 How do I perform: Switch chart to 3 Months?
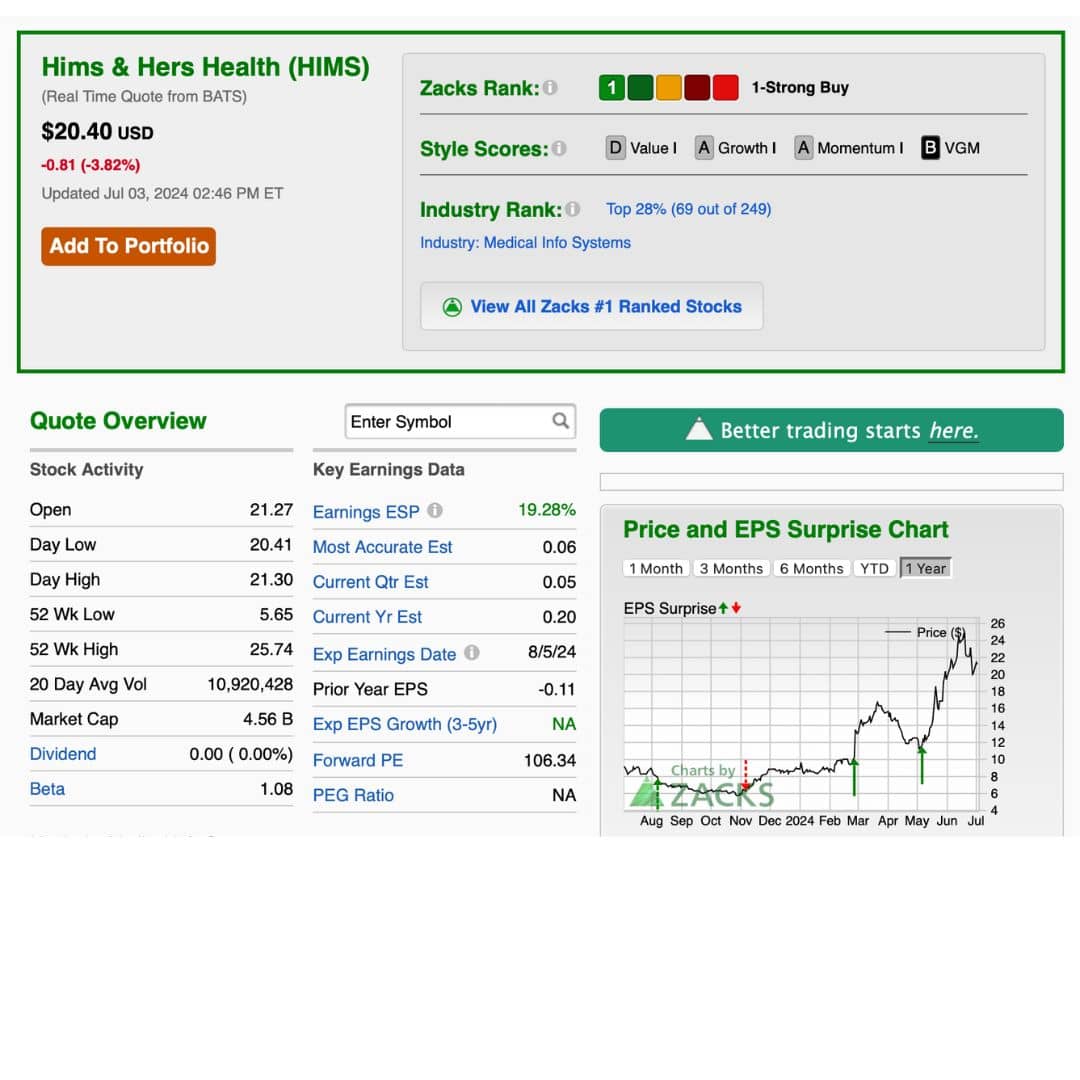(x=731, y=568)
